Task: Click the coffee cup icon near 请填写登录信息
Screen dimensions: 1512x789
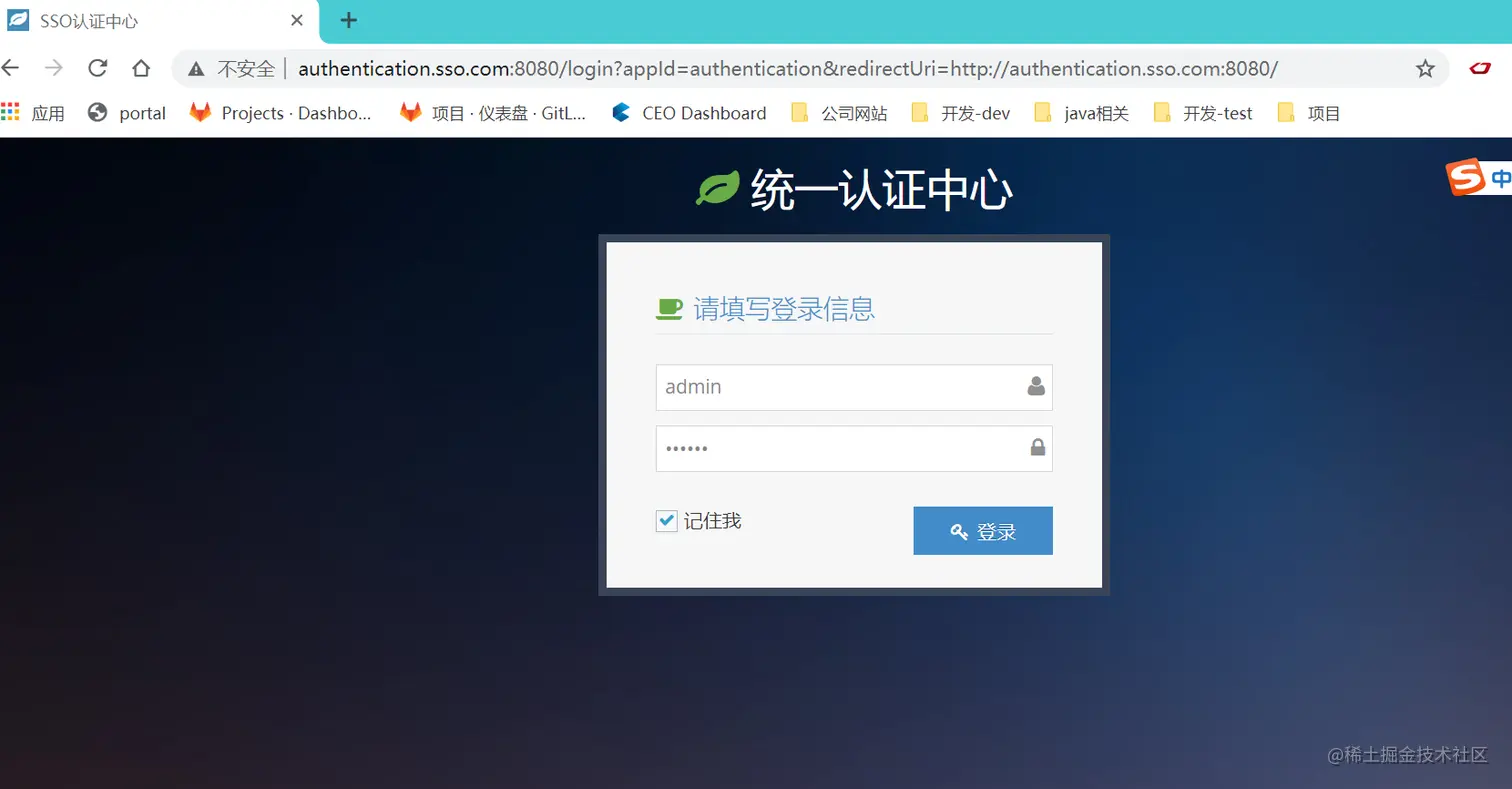Action: click(x=668, y=310)
